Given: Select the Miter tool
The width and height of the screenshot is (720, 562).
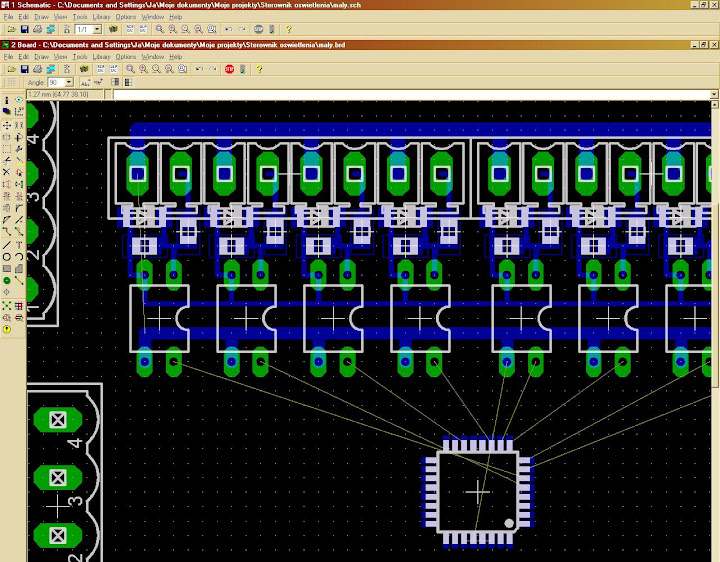Looking at the screenshot, I should [x=19, y=208].
